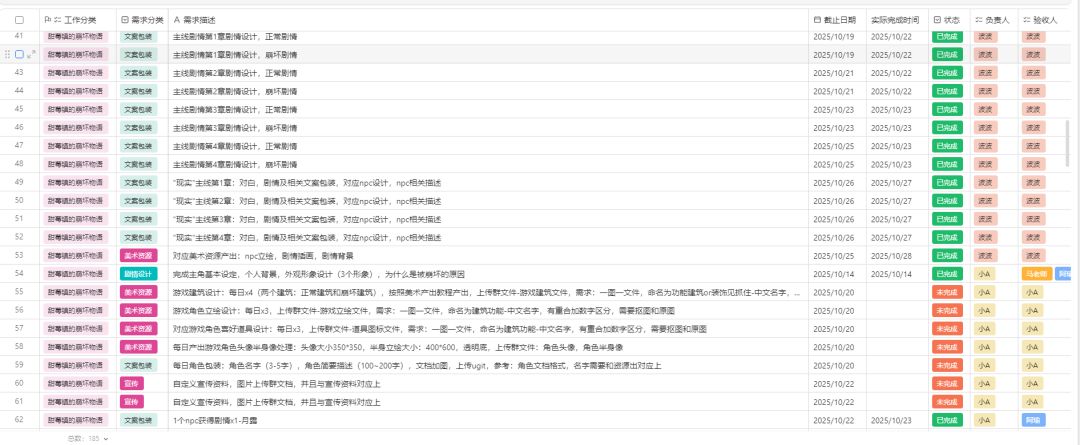Image resolution: width=1080 pixels, height=445 pixels.
Task: Grab the drag handle icon of the highlighted row
Action: (8, 54)
